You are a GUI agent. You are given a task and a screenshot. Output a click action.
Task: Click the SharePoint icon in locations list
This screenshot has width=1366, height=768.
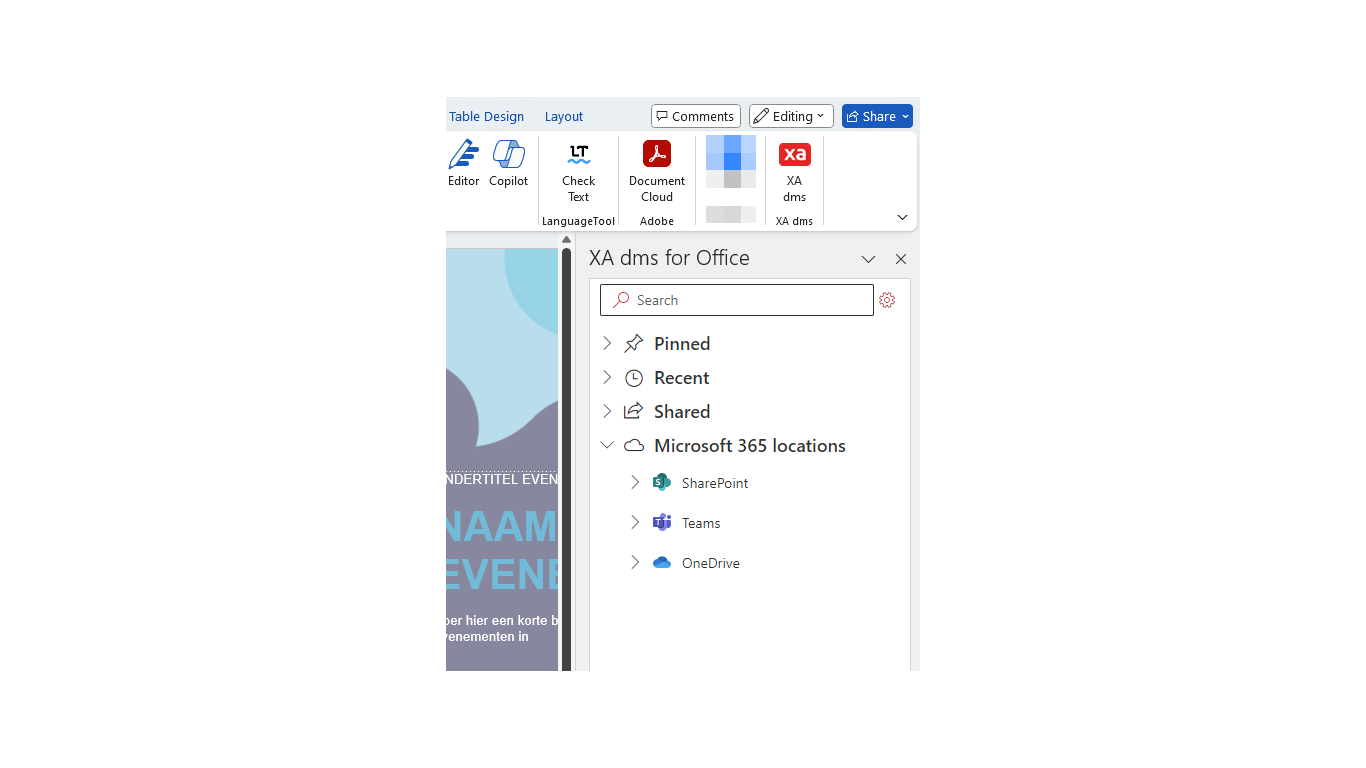pos(661,483)
